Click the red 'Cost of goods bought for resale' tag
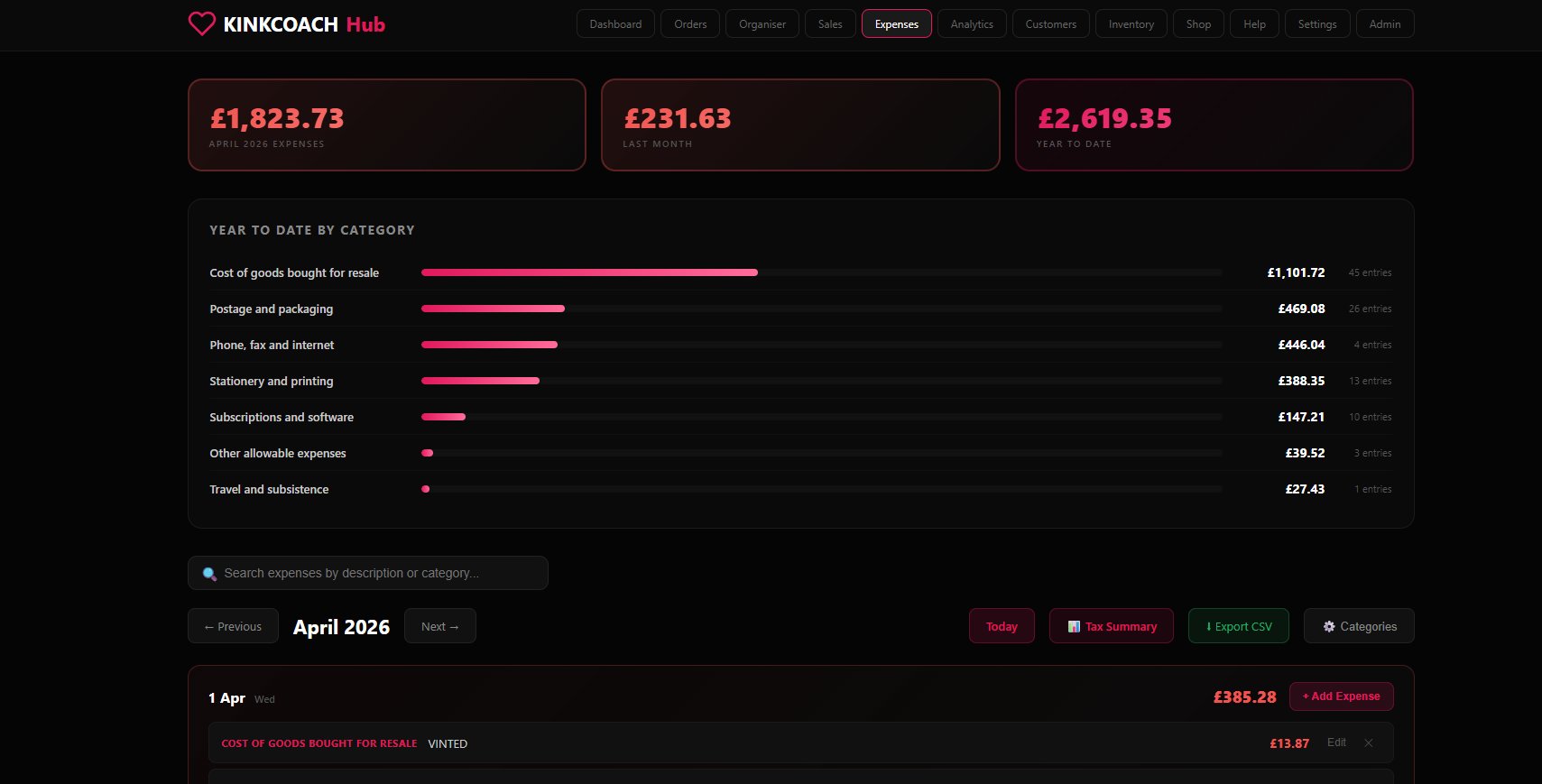This screenshot has width=1542, height=784. [319, 743]
